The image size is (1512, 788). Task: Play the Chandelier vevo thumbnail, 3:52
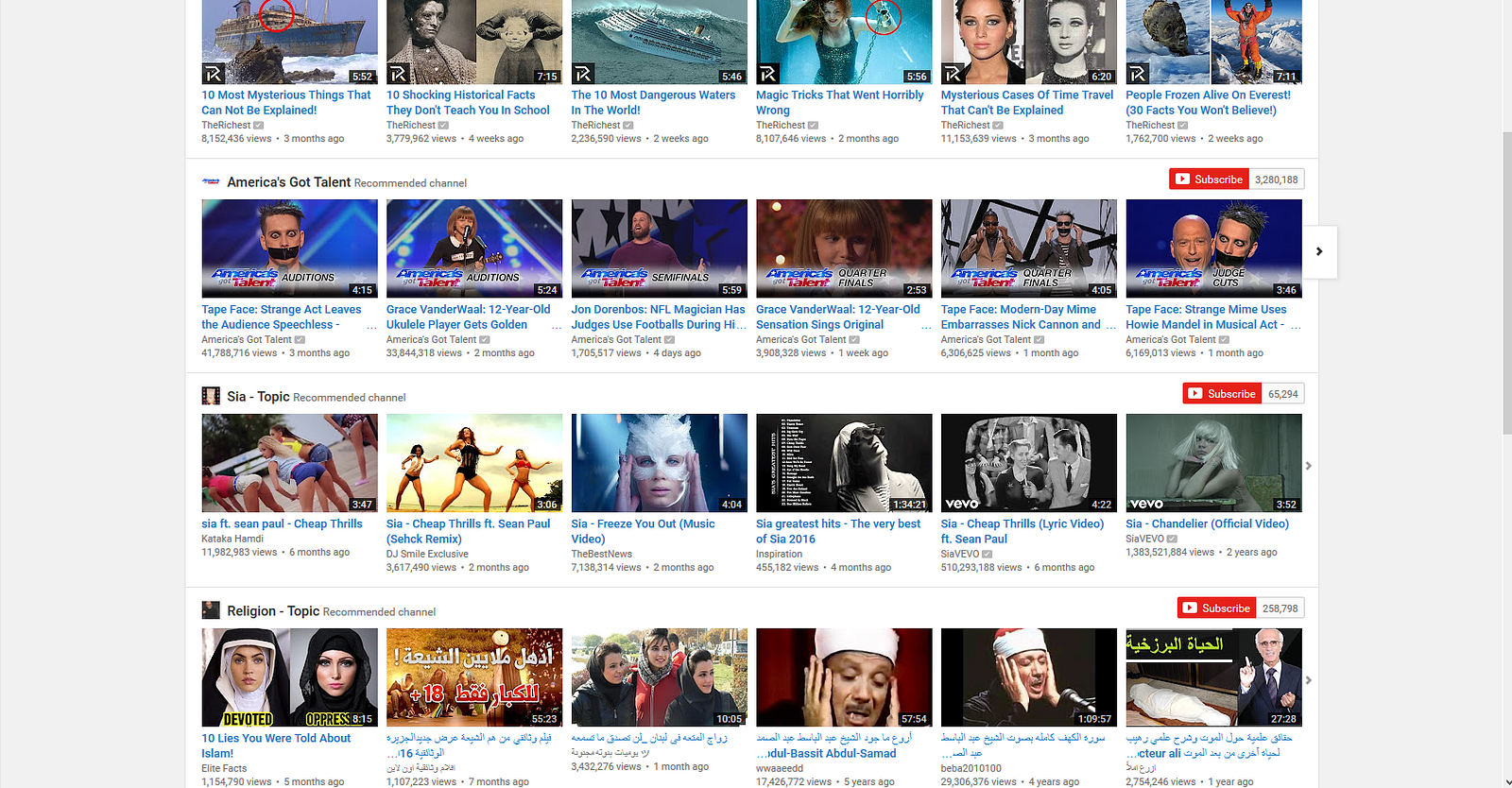(x=1214, y=463)
